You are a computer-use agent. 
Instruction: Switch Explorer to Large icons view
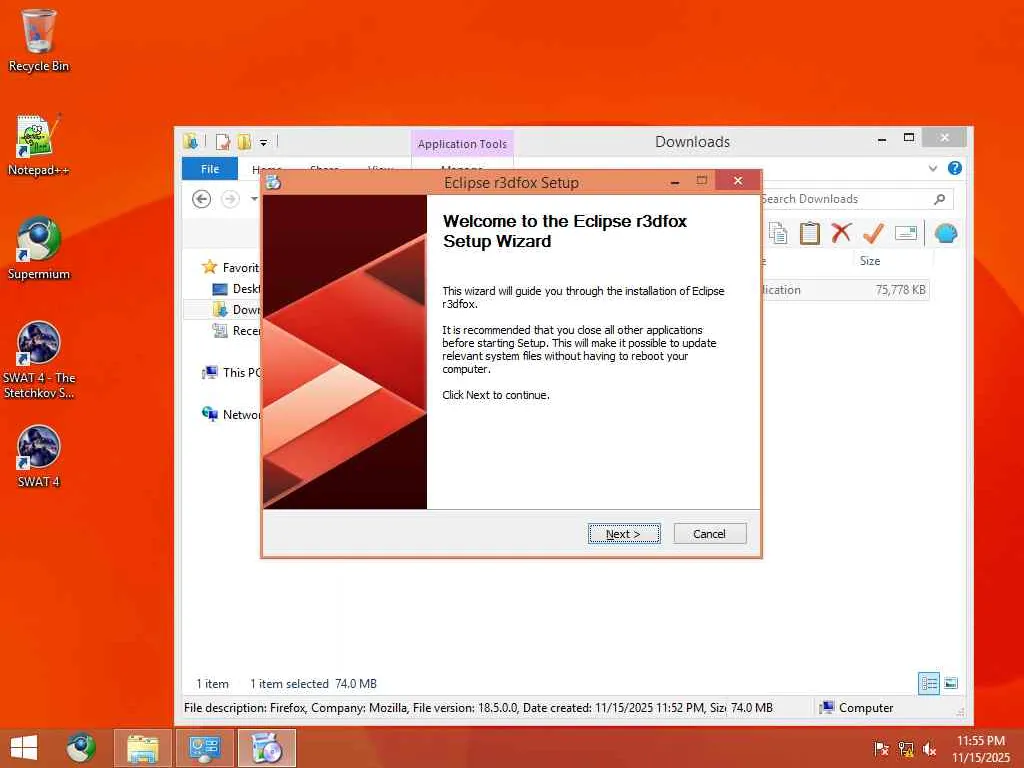pyautogui.click(x=951, y=683)
